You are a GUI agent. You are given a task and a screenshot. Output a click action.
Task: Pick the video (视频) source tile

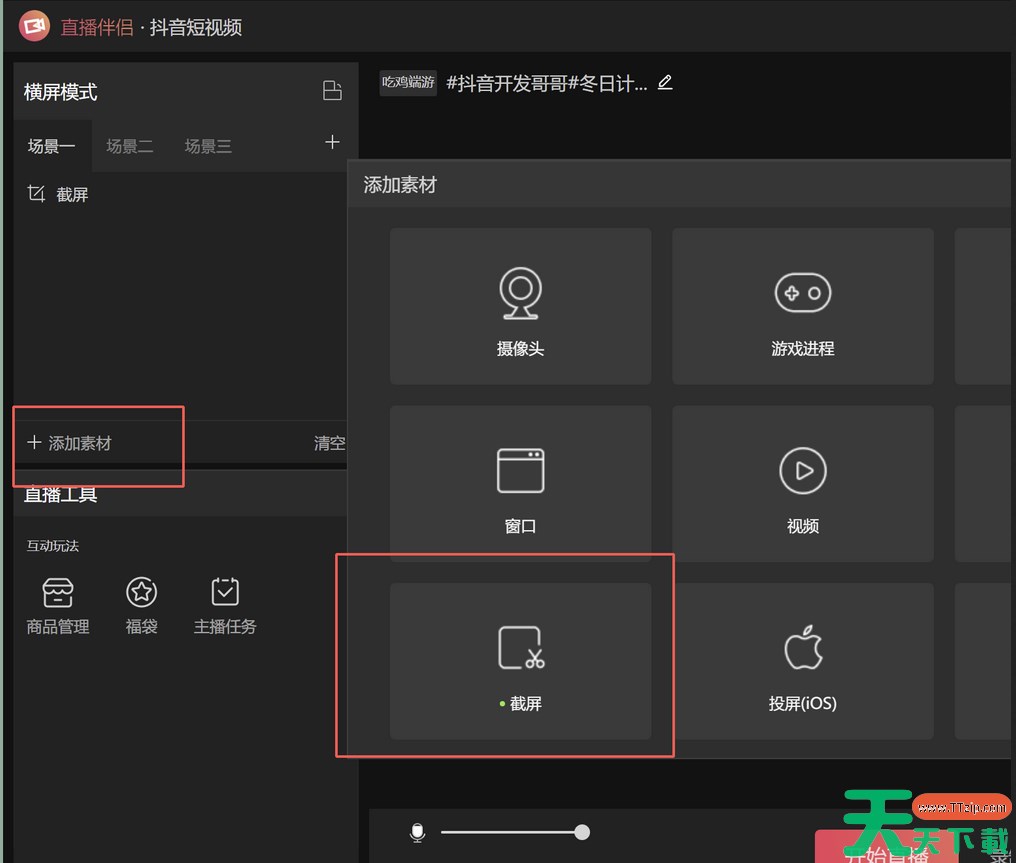(x=802, y=484)
